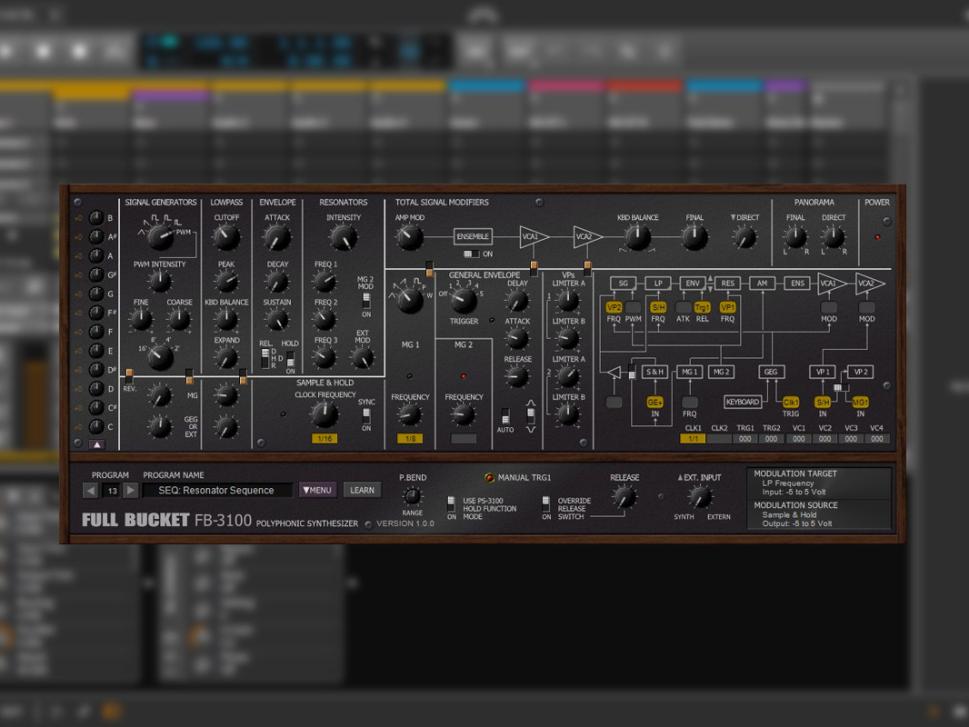Click the 1/8 display under MG 1 frequency

(x=408, y=439)
